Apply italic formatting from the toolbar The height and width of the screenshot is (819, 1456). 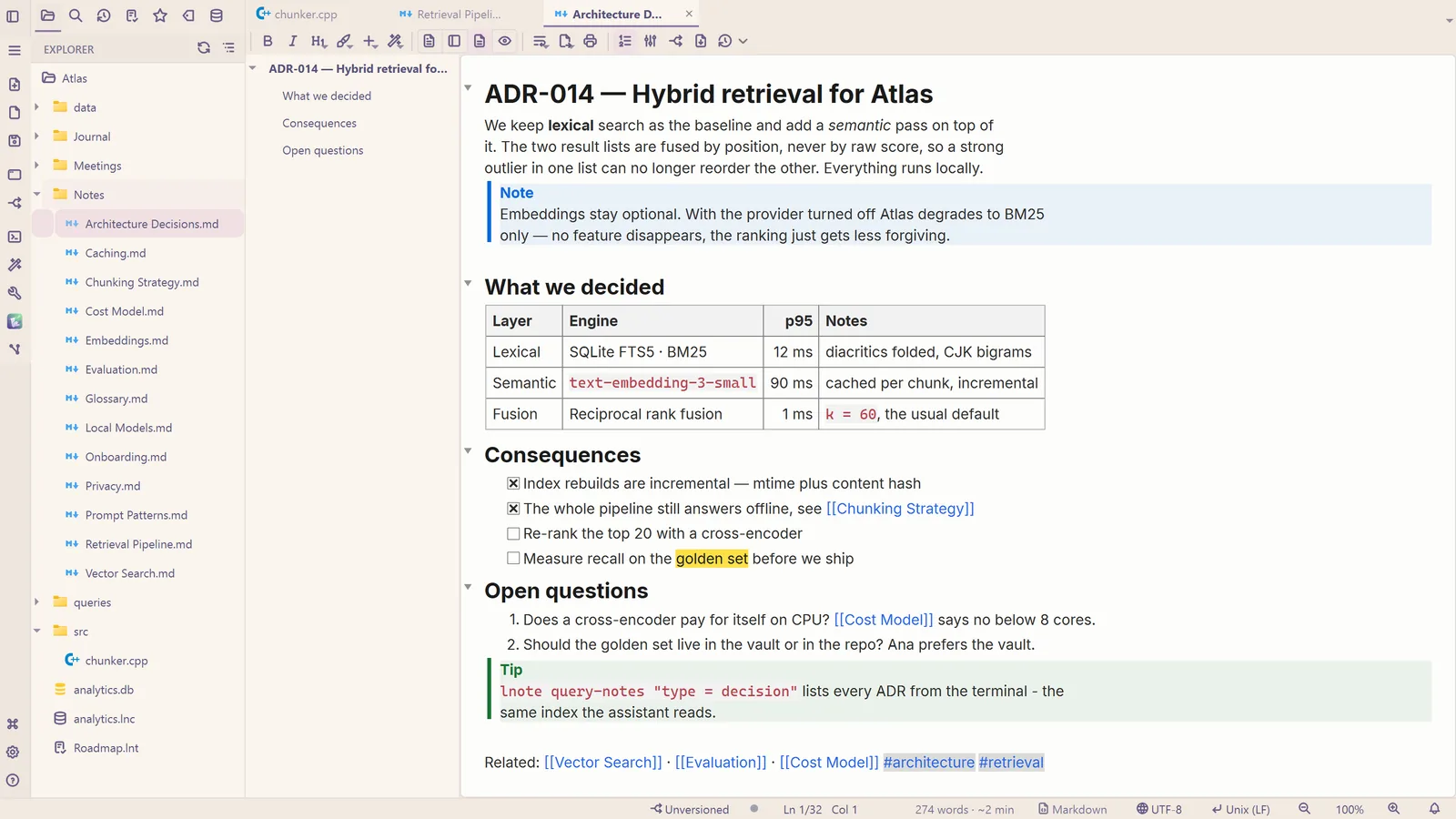tap(292, 41)
